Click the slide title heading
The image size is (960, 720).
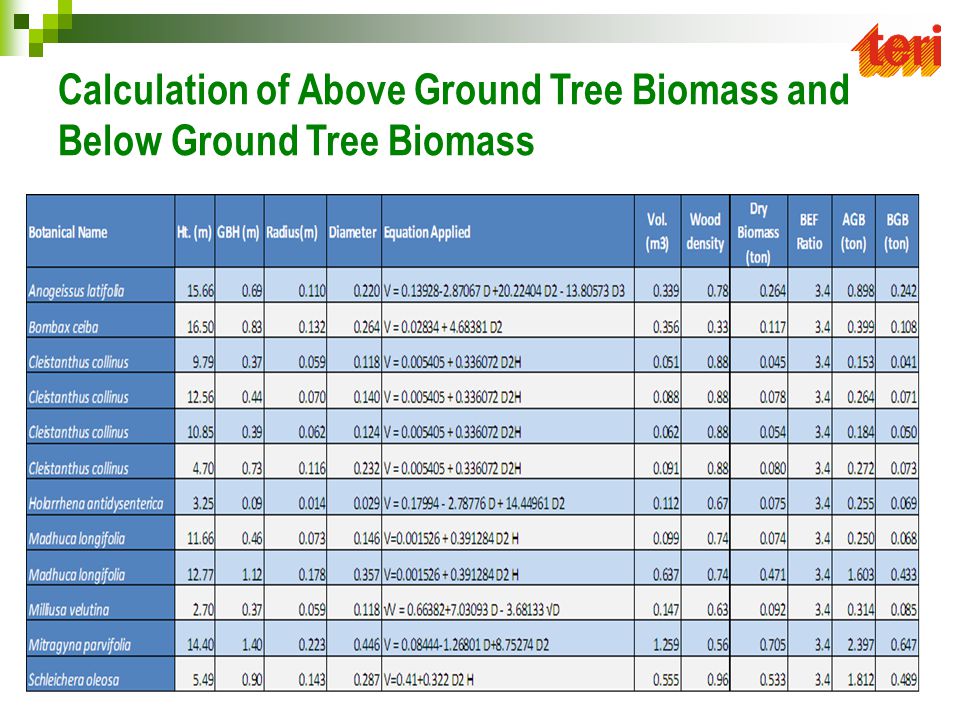pyautogui.click(x=454, y=115)
